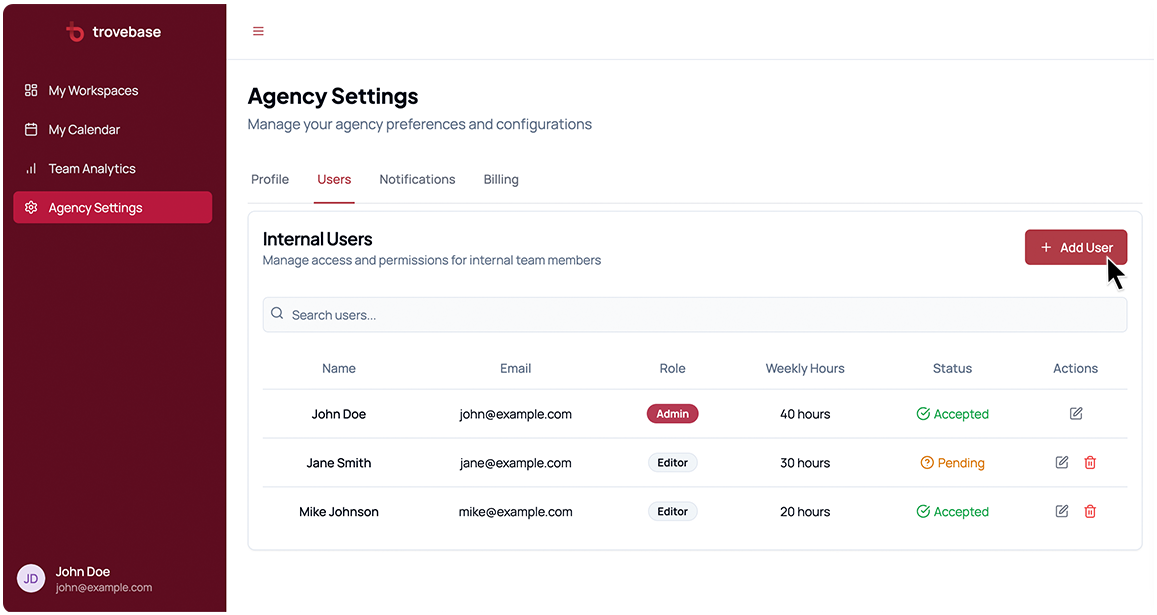Click the Add User button
Viewport: 1157px width, 615px height.
click(1076, 247)
